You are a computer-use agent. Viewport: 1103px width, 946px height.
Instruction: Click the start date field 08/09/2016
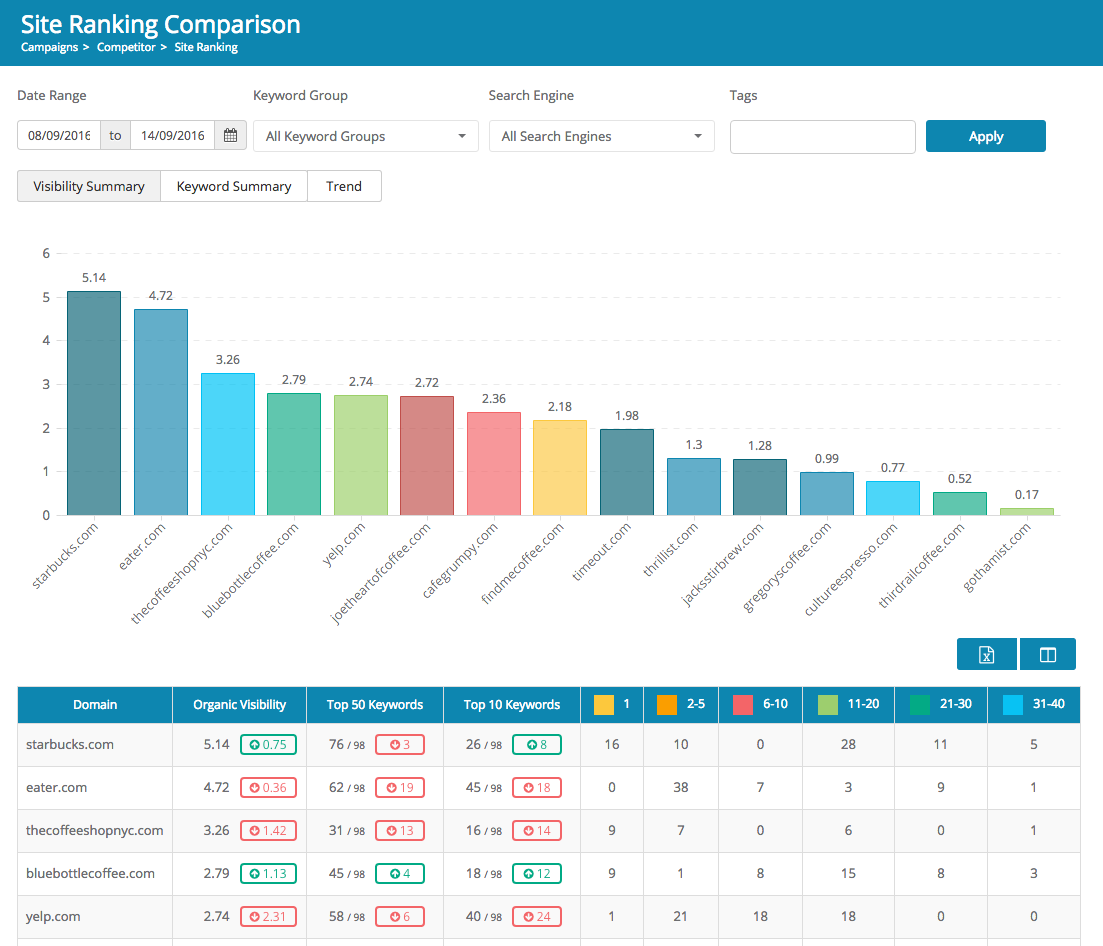tap(59, 136)
